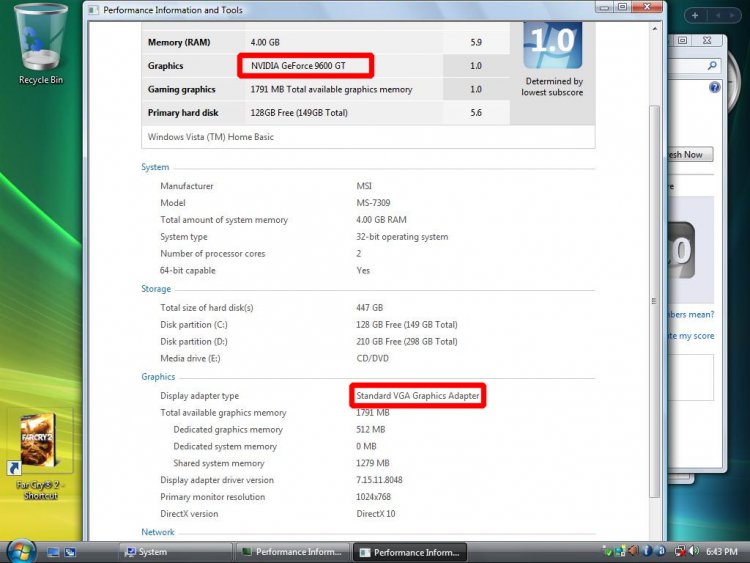This screenshot has width=750, height=563.
Task: Click the multi-window network tray icon
Action: pyautogui.click(x=620, y=552)
